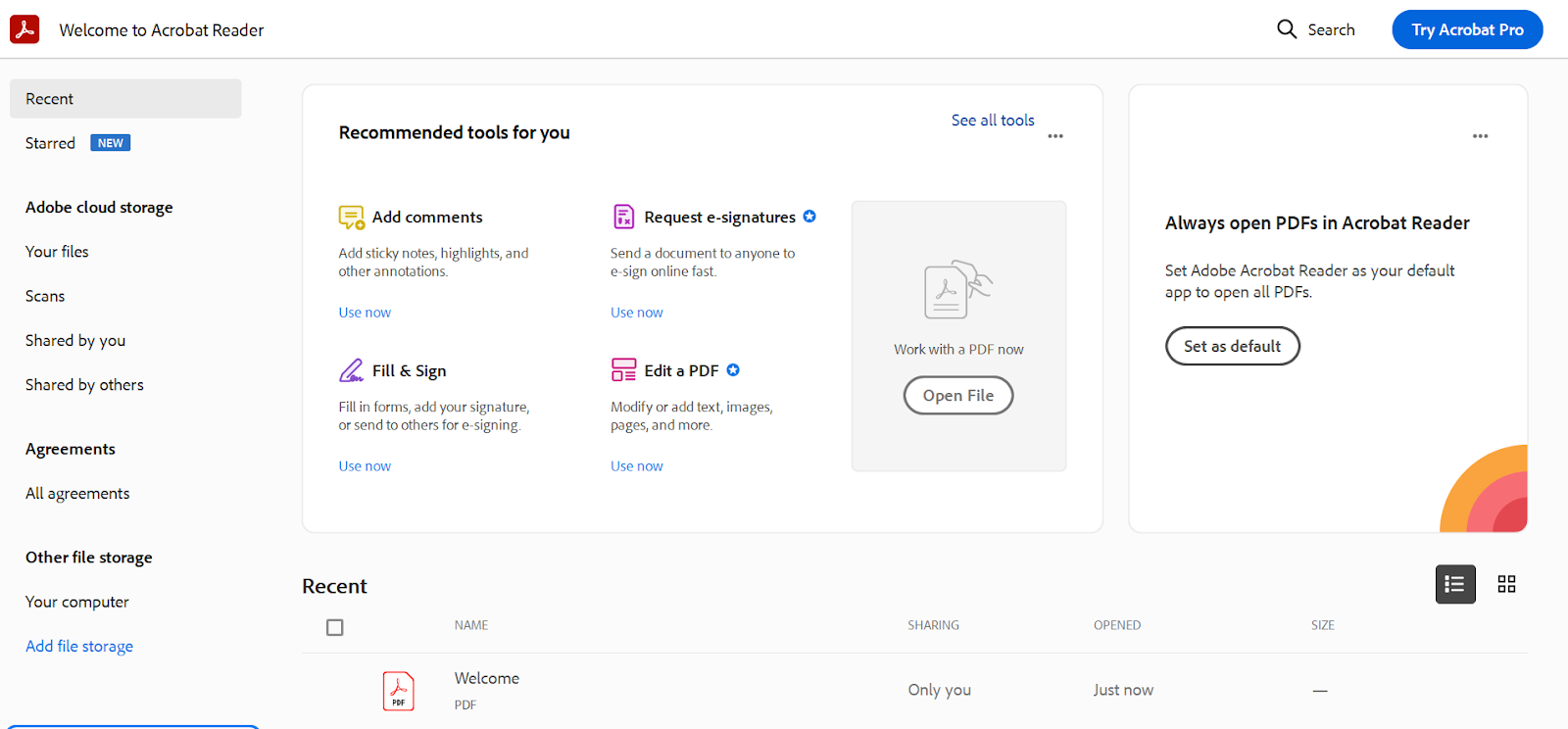Click the See all tools link

click(x=993, y=121)
